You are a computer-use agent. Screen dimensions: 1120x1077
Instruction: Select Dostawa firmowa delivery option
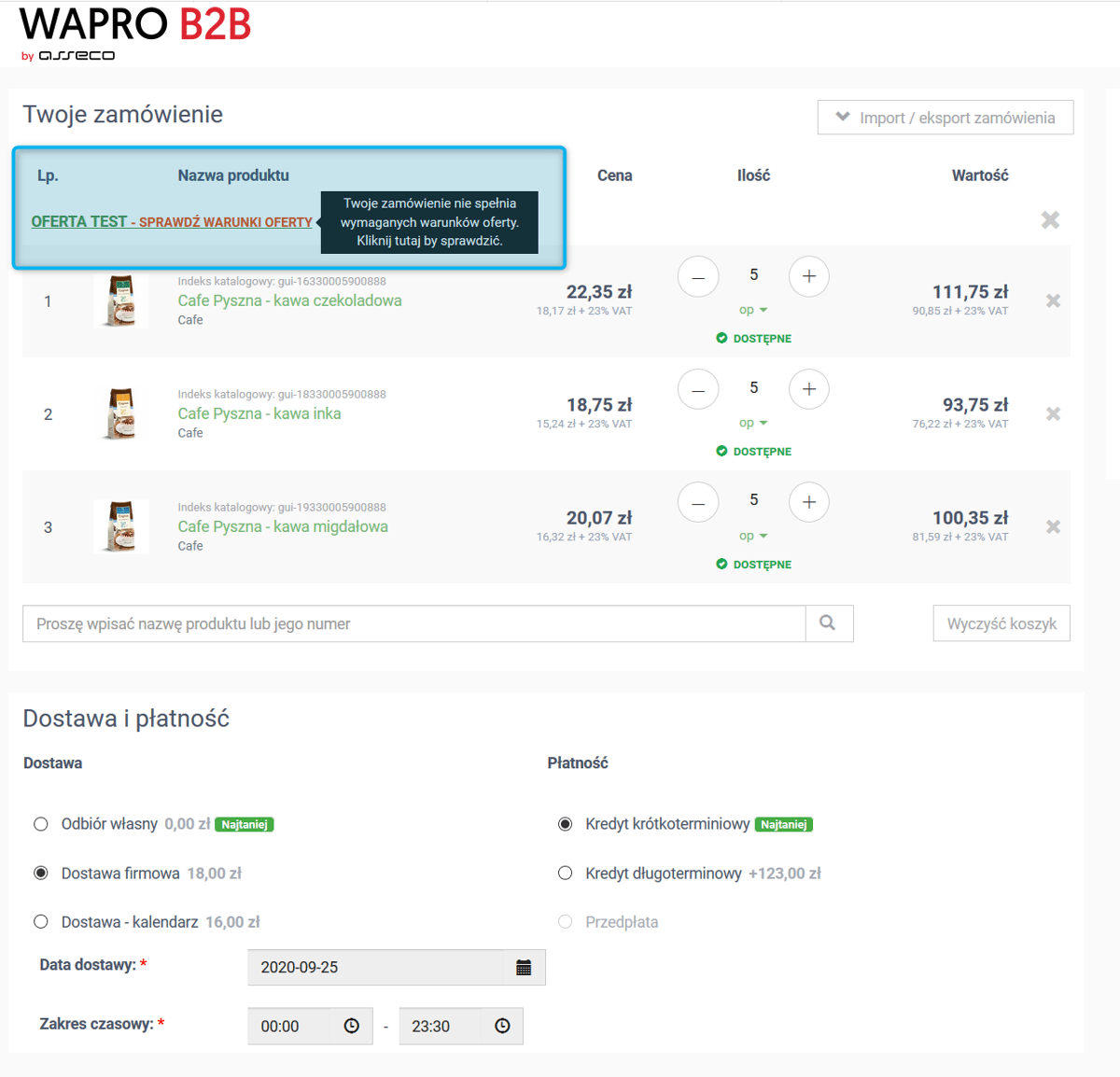pyautogui.click(x=41, y=873)
